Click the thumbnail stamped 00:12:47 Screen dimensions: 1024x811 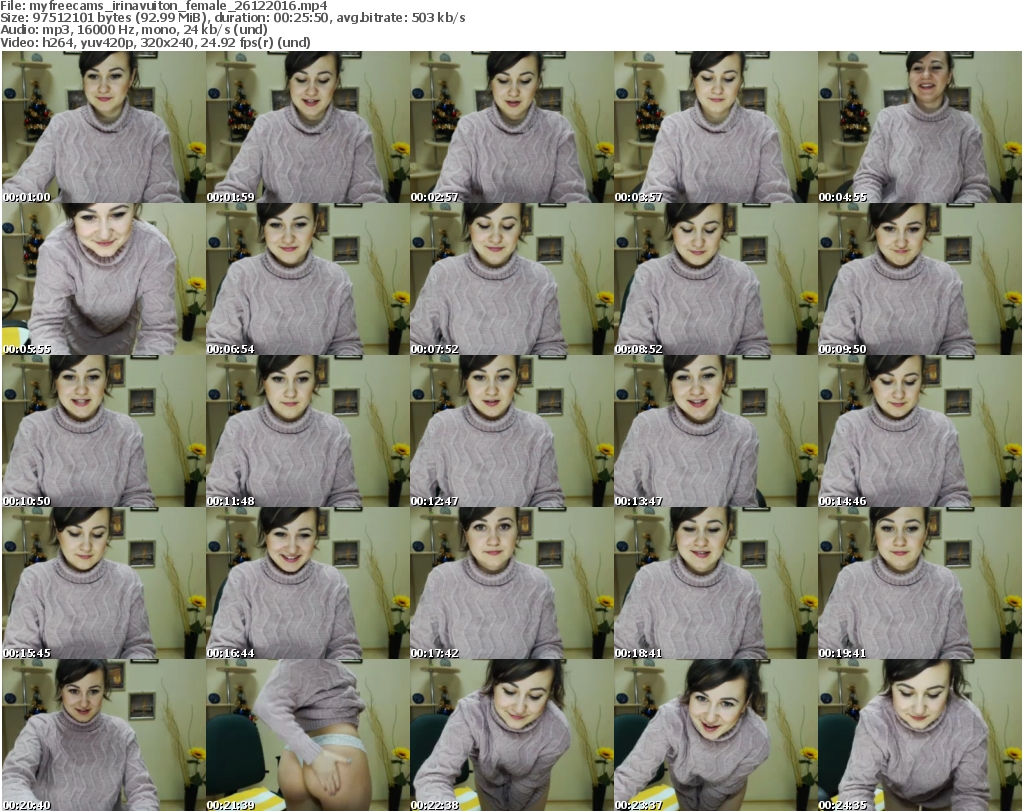(x=511, y=432)
